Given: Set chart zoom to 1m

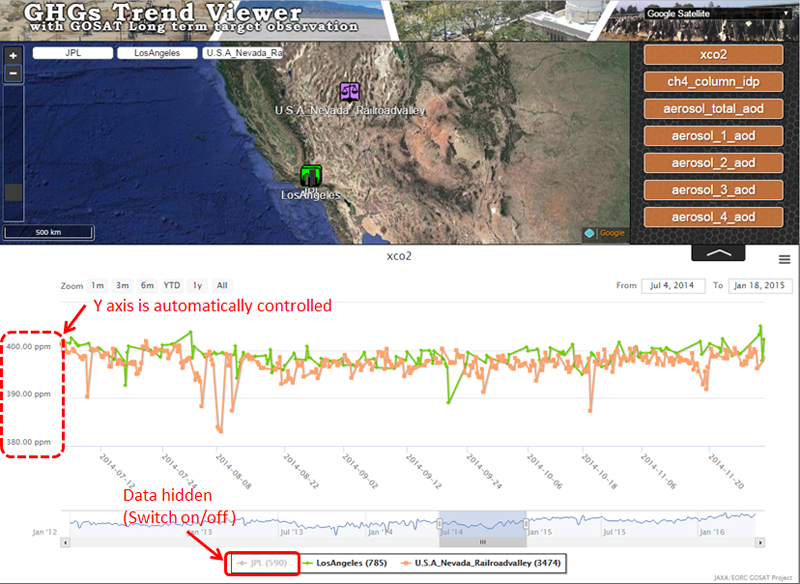Looking at the screenshot, I should (x=97, y=286).
